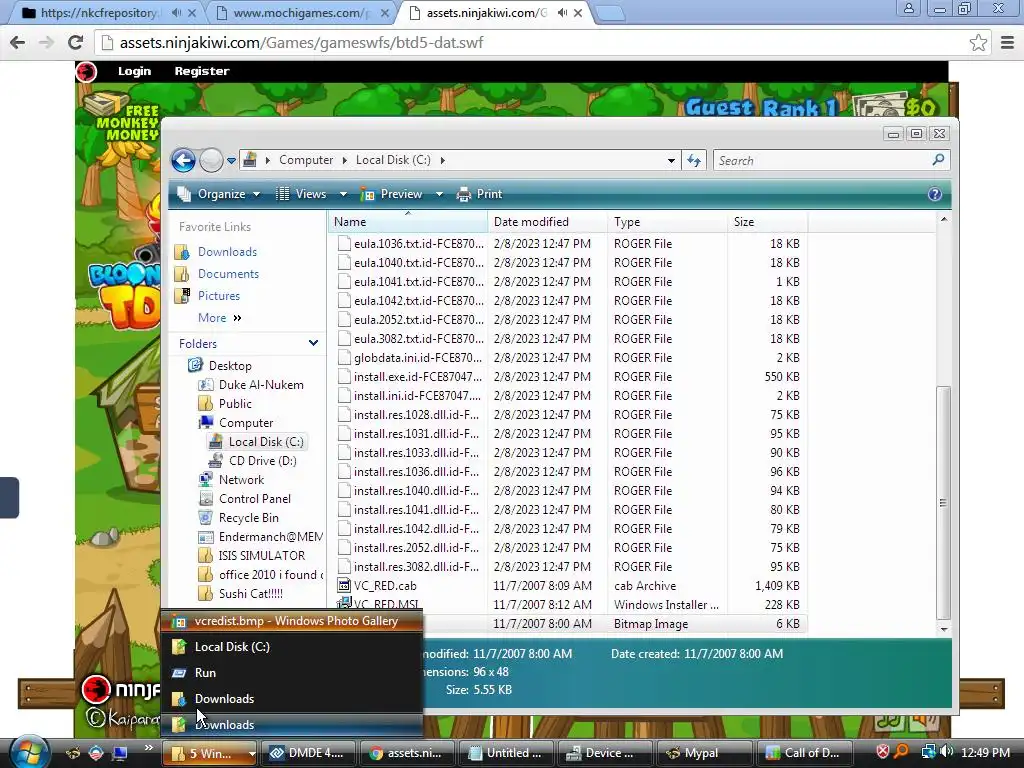The width and height of the screenshot is (1024, 768).
Task: Click volume speaker tray icon
Action: (x=948, y=752)
